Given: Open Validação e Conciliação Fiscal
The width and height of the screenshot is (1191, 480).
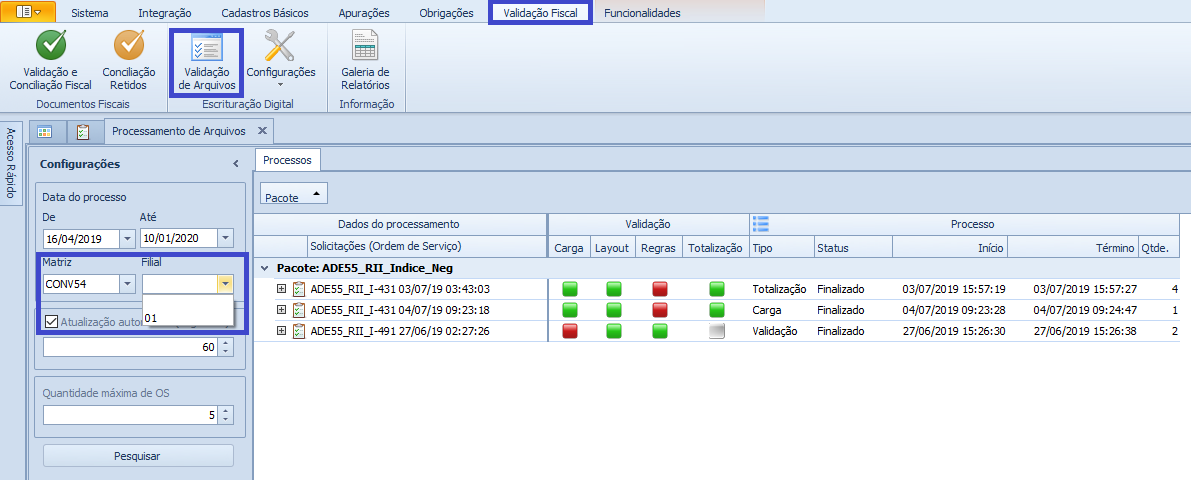Looking at the screenshot, I should point(50,60).
